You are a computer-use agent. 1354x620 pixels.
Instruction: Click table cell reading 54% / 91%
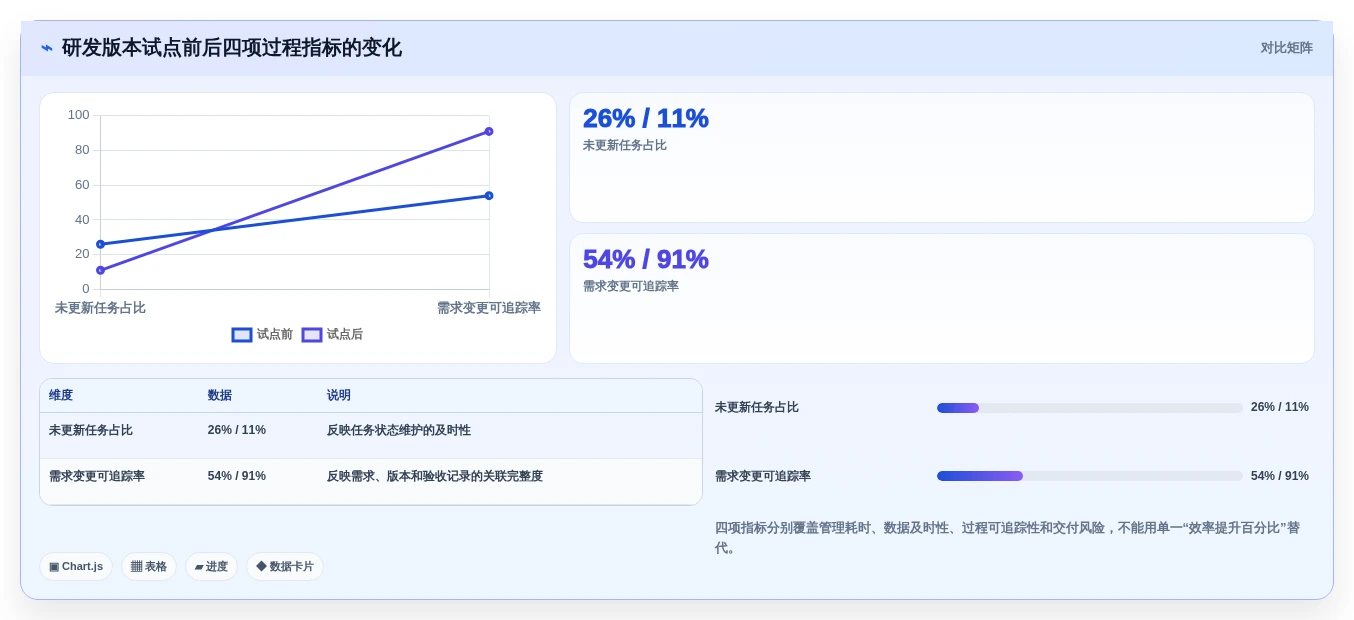[237, 476]
